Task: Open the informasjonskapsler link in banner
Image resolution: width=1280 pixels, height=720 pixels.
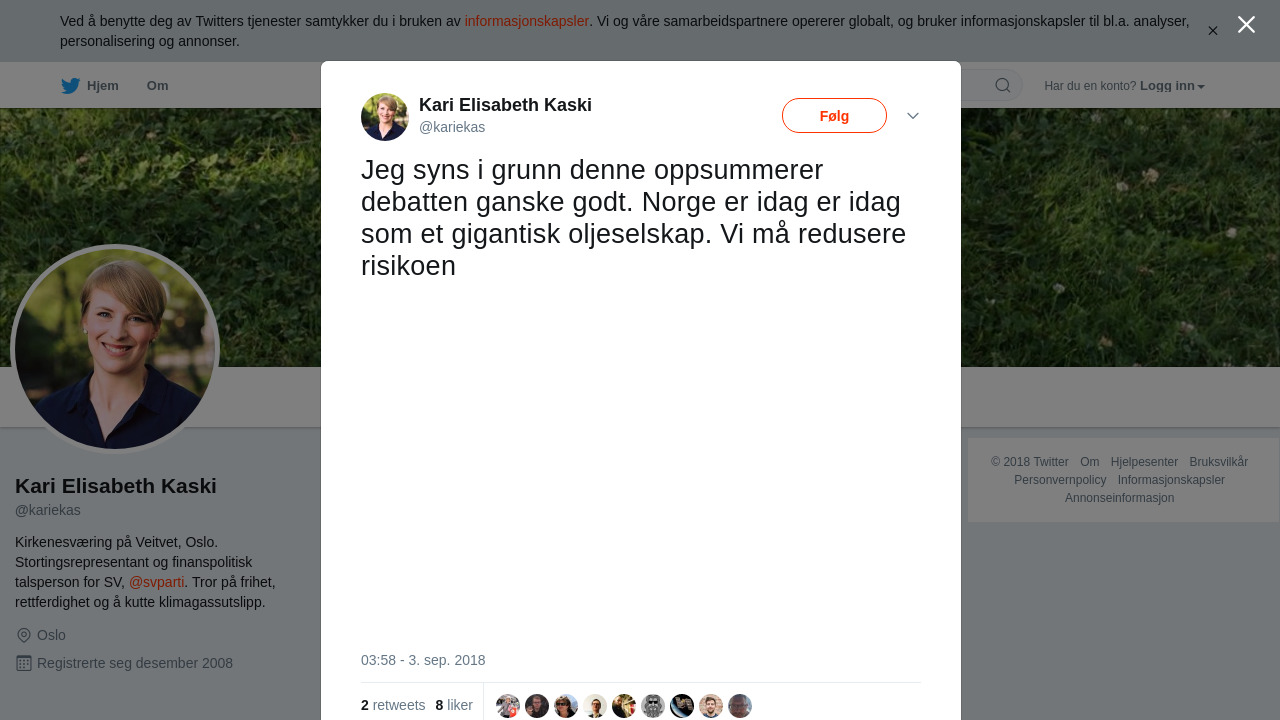Action: 527,21
